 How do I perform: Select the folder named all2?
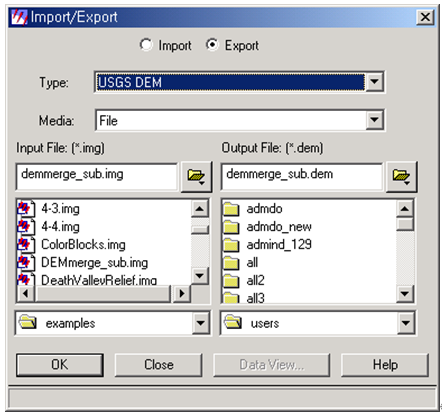click(255, 281)
